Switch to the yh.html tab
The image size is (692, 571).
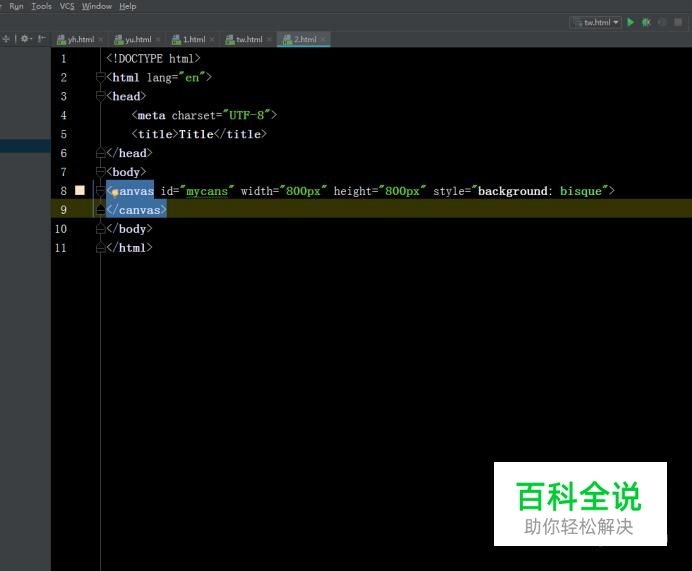coord(81,40)
